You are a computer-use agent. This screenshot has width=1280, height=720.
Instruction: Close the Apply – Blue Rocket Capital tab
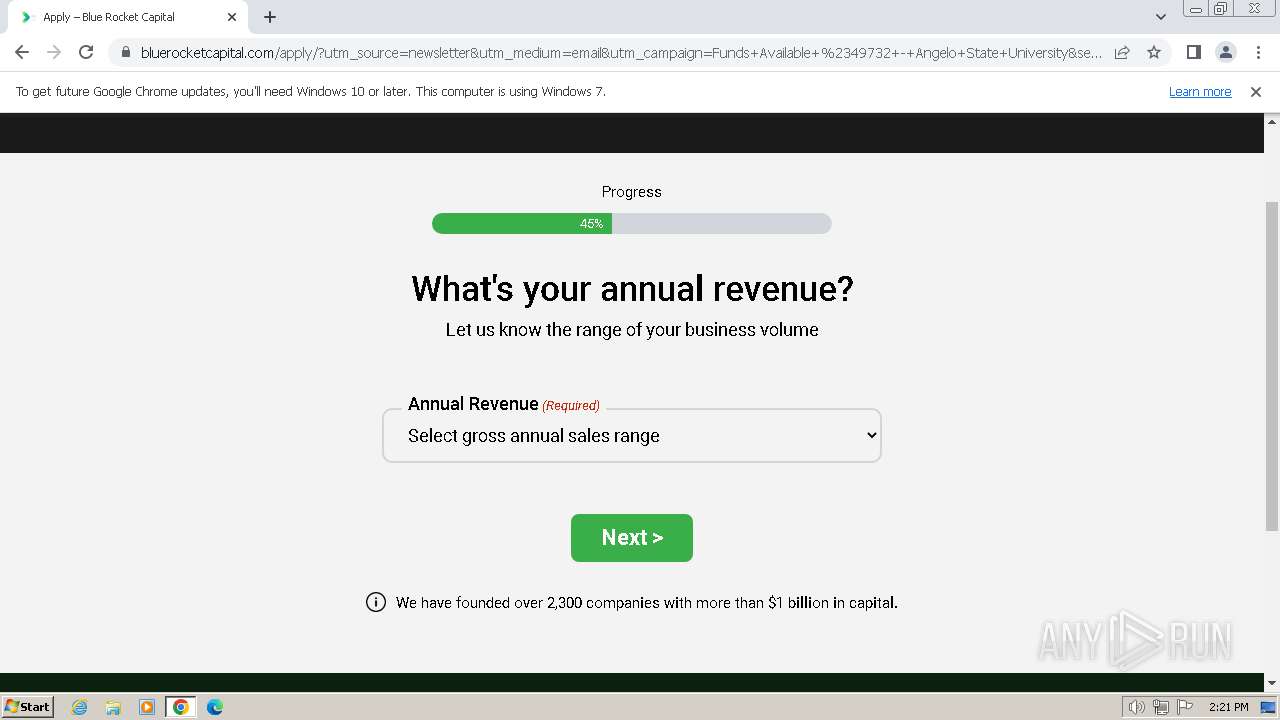click(232, 17)
